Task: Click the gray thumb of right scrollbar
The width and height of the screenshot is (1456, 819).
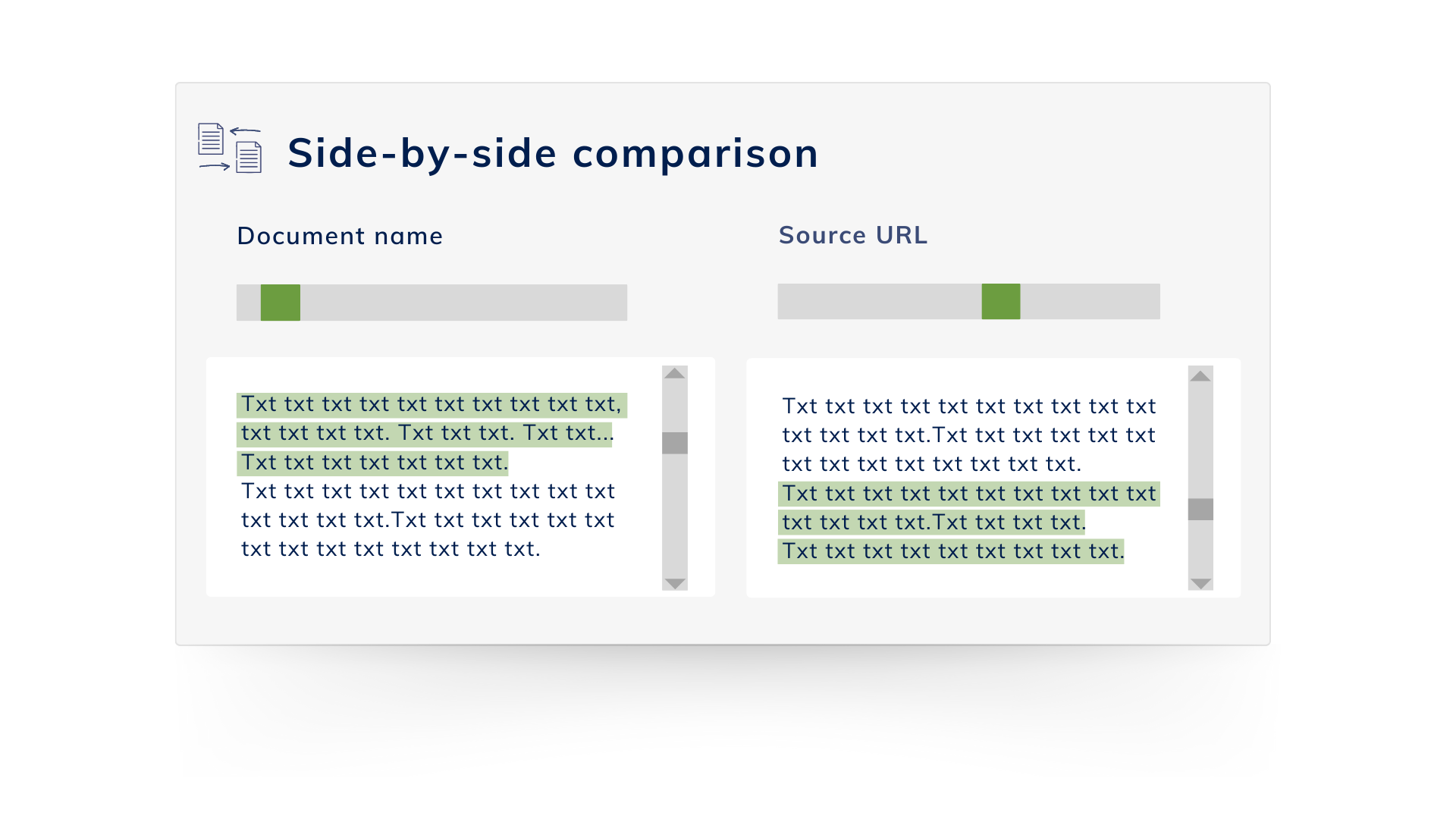Action: (1200, 509)
